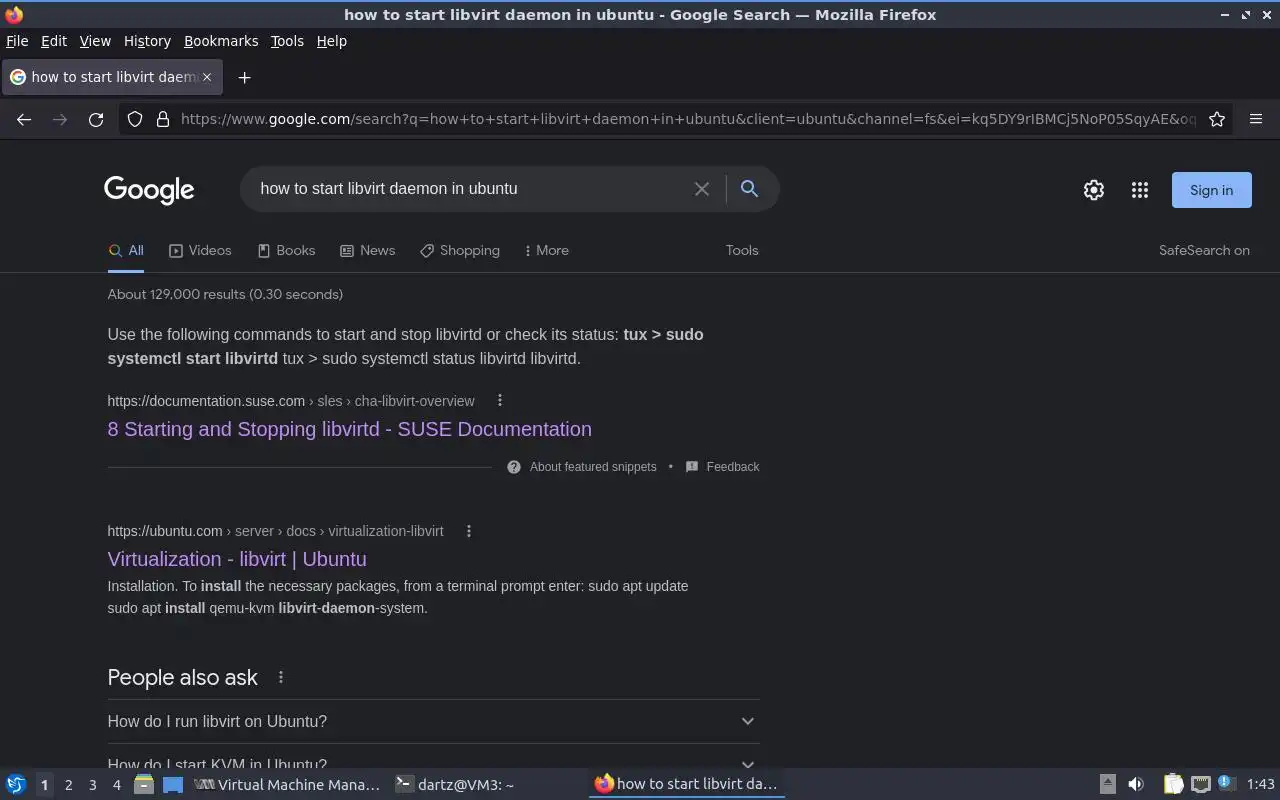The width and height of the screenshot is (1280, 800).
Task: Open the Google apps grid
Action: 1140,190
